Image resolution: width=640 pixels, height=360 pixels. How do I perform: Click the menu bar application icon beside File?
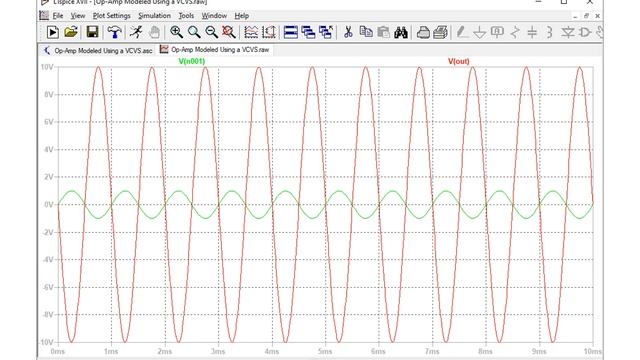(44, 16)
